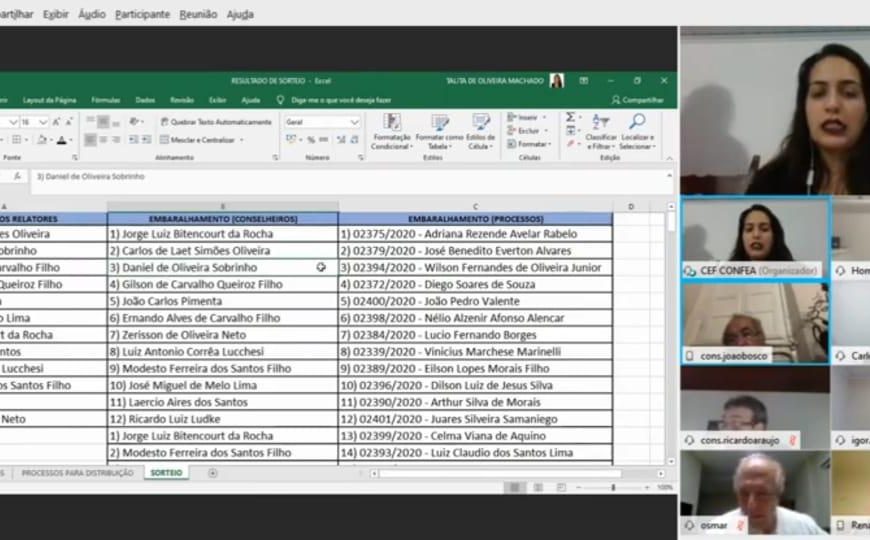
Task: Toggle middle vertical alignment
Action: point(103,122)
